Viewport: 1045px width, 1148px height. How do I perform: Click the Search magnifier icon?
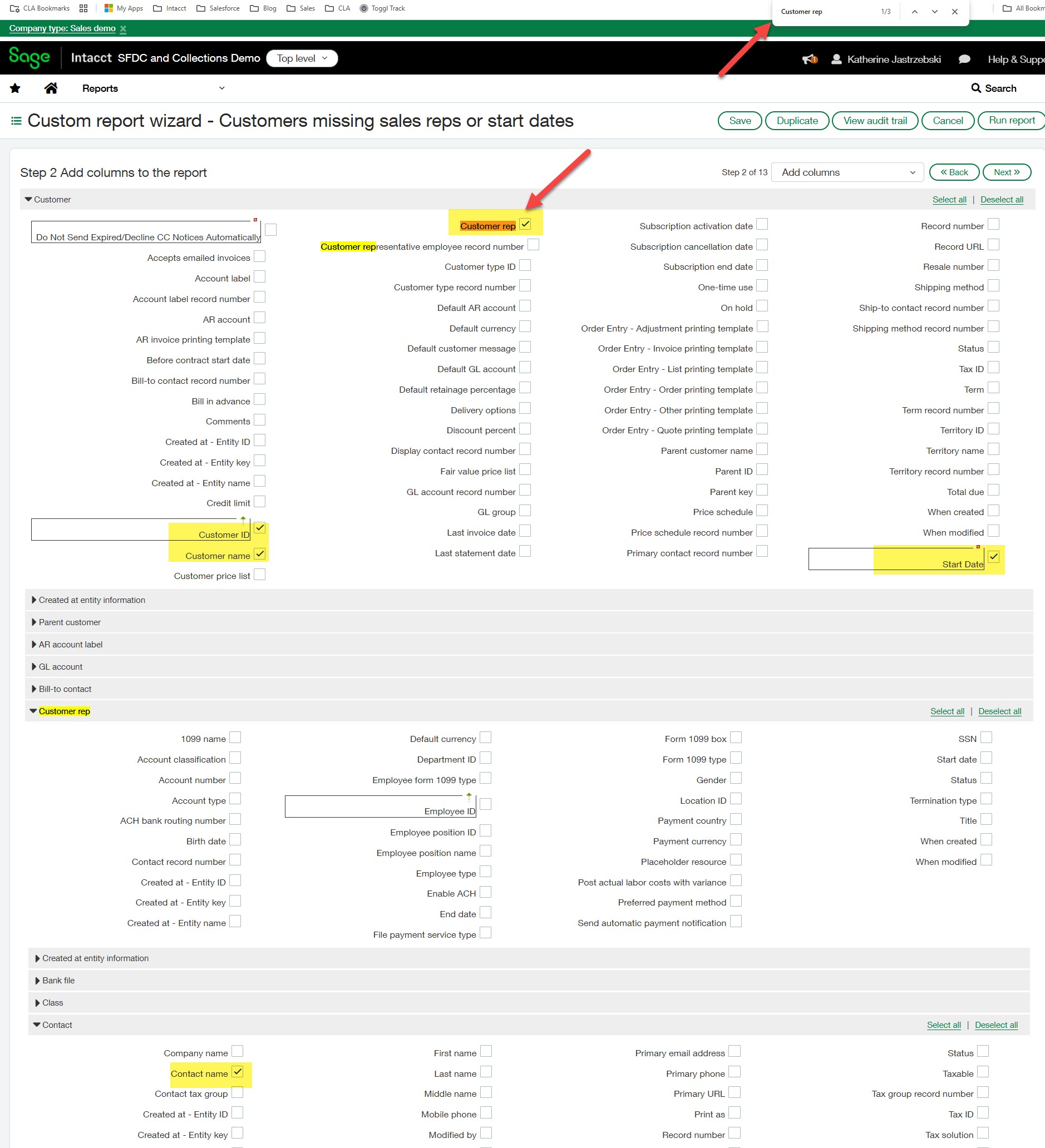pos(976,88)
